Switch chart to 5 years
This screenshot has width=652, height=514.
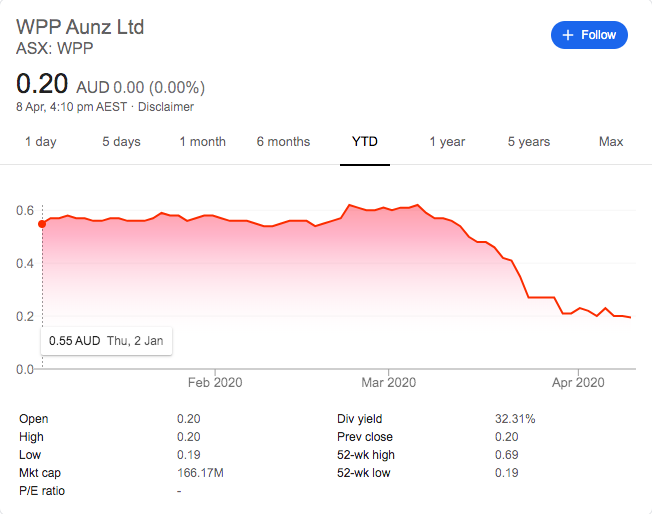pos(528,142)
